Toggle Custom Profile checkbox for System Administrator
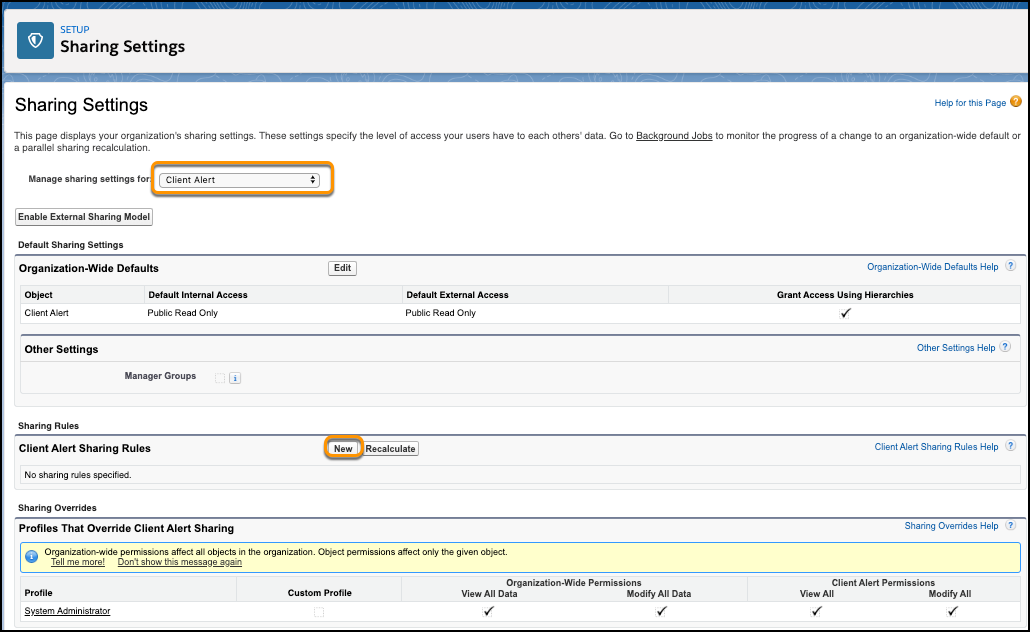 (319, 611)
